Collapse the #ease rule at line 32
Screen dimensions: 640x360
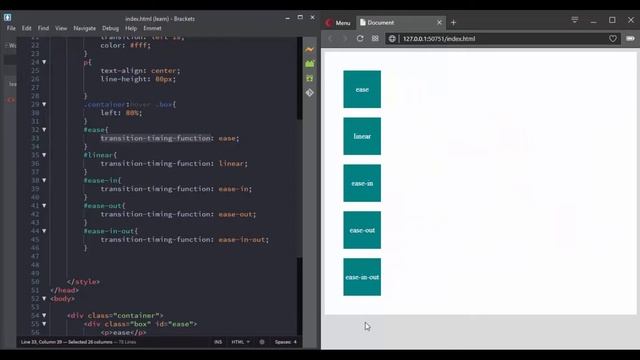(44, 130)
